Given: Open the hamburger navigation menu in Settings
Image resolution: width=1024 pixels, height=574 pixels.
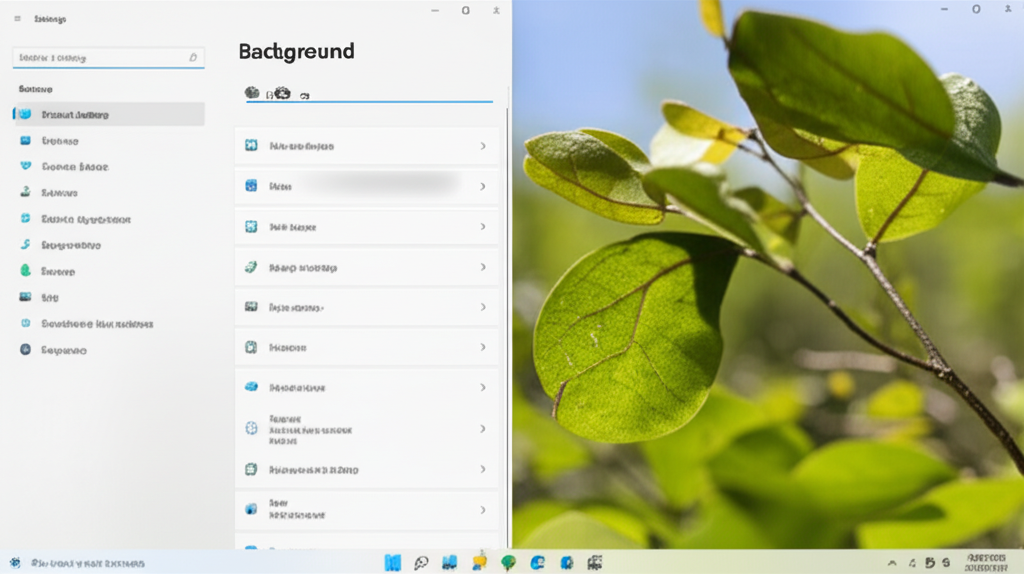Looking at the screenshot, I should (x=17, y=18).
